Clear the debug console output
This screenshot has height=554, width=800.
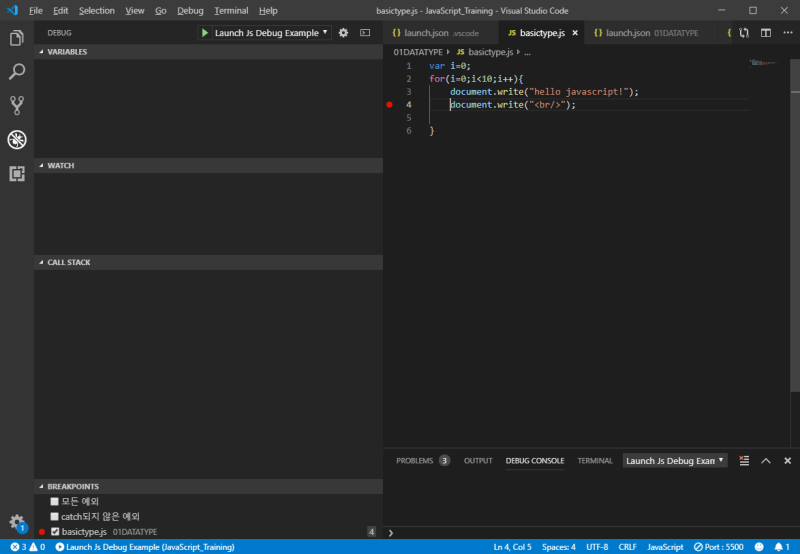coord(744,461)
